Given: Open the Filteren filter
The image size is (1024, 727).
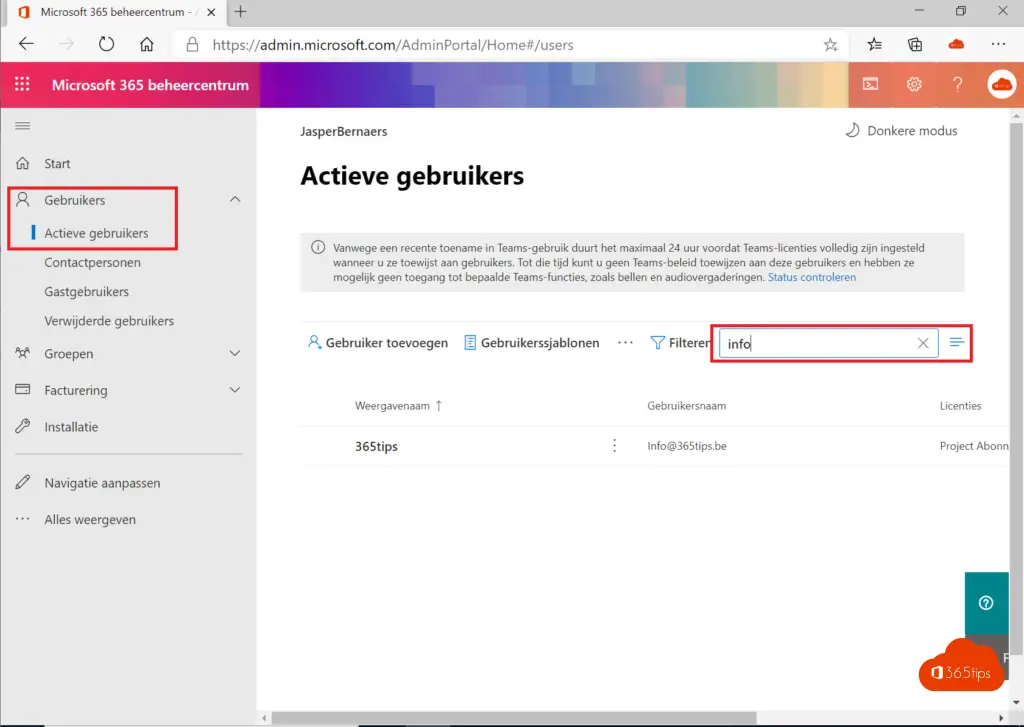Looking at the screenshot, I should [x=680, y=343].
